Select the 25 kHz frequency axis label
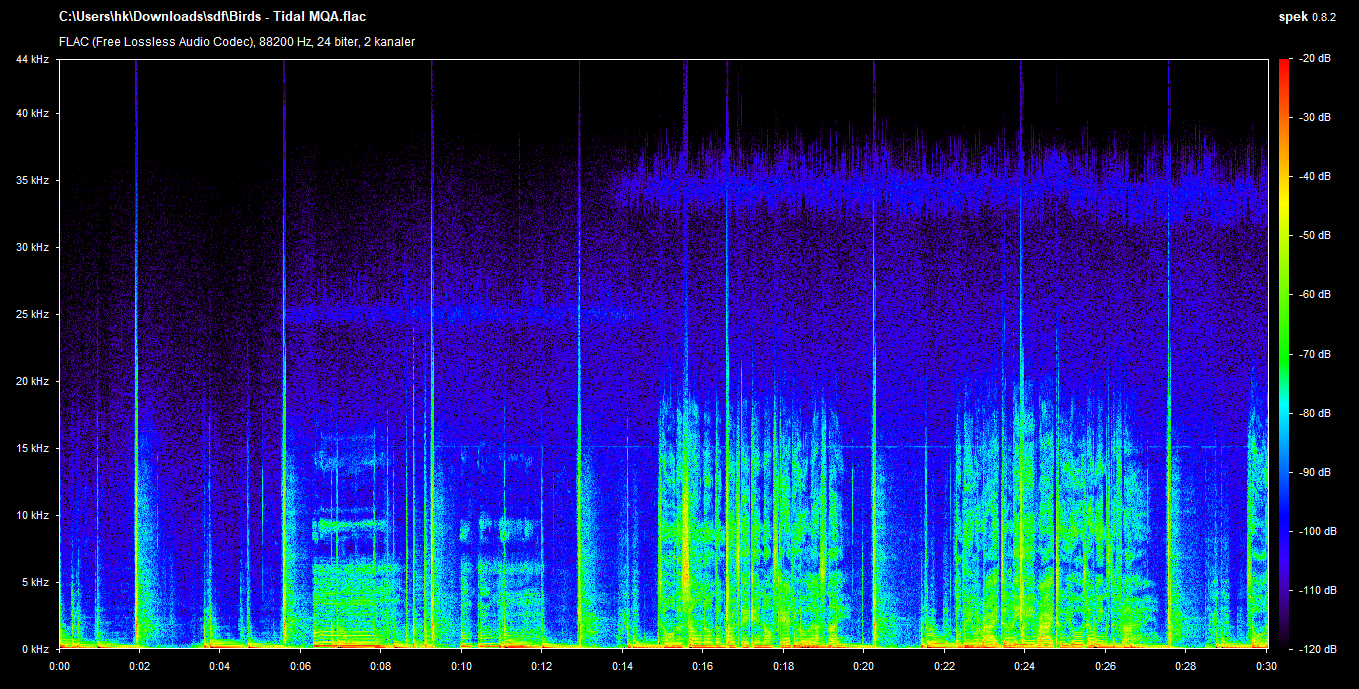The height and width of the screenshot is (689, 1359). point(32,315)
